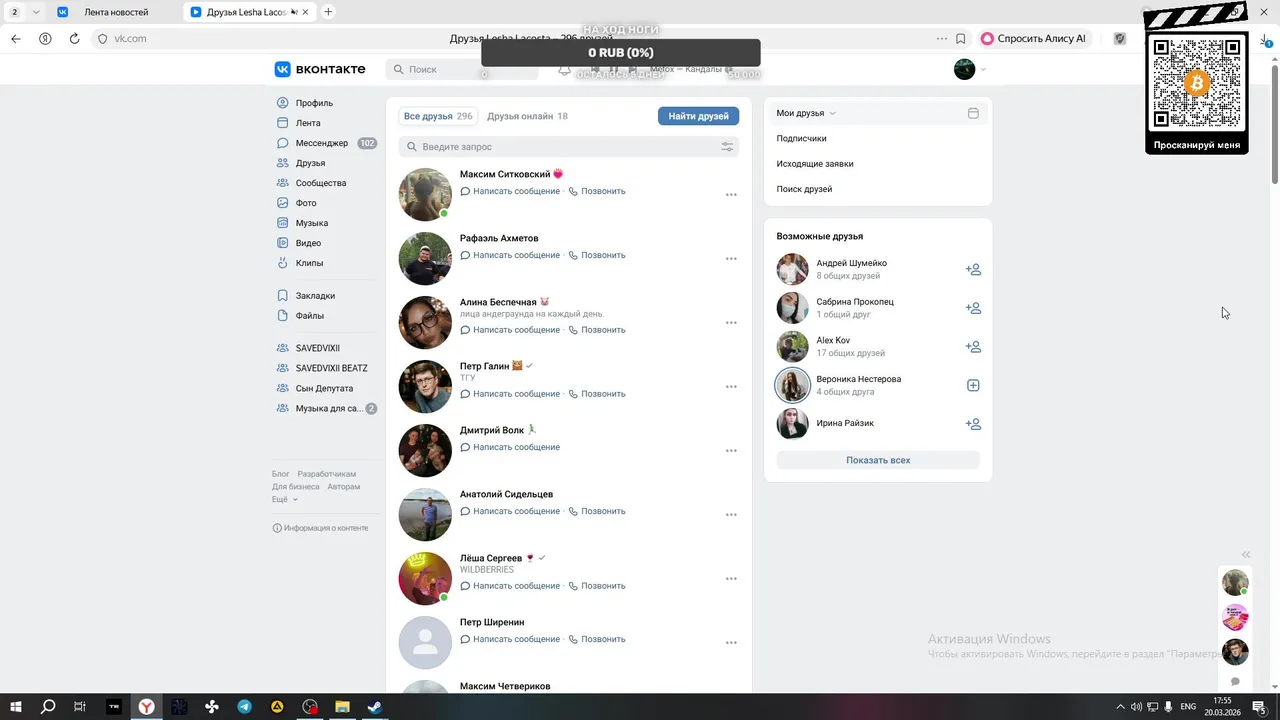This screenshot has width=1280, height=720.
Task: Call Пётр Галин via Позвонить
Action: (597, 394)
